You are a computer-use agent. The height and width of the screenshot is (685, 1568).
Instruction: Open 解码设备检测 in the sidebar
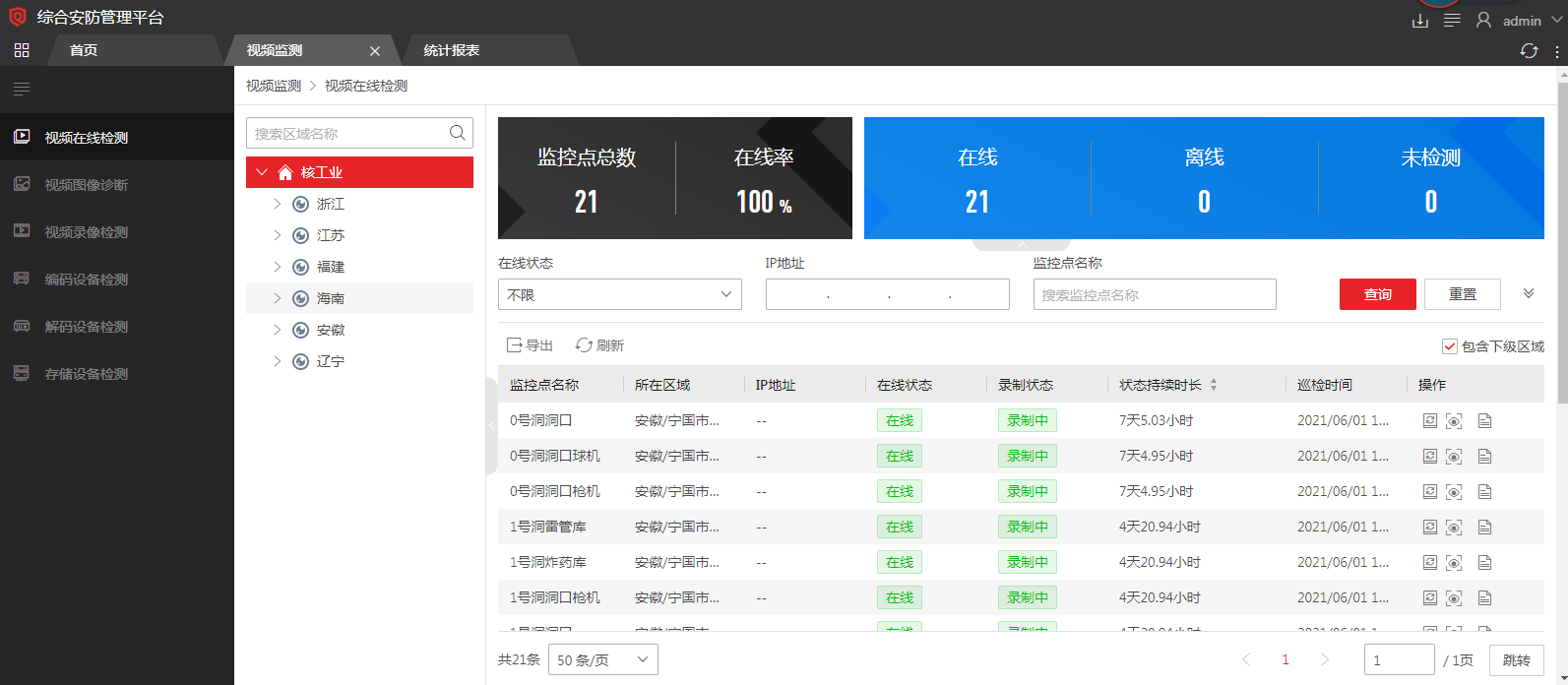(117, 326)
